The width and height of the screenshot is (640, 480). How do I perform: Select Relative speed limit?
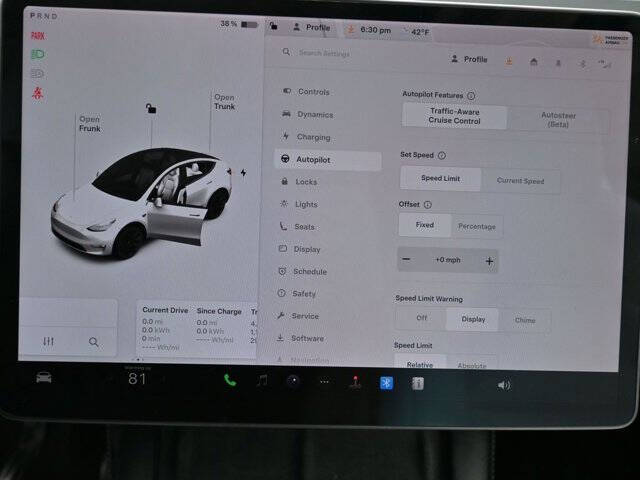pyautogui.click(x=420, y=363)
